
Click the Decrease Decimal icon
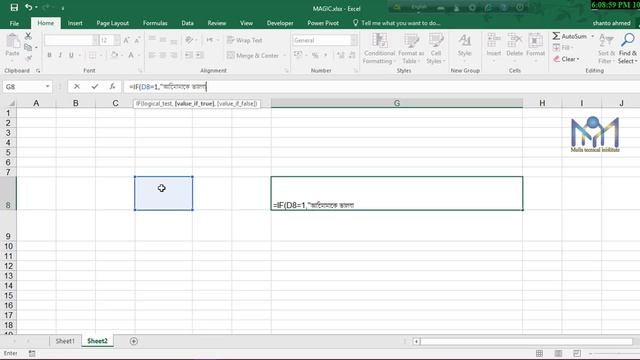(x=352, y=55)
